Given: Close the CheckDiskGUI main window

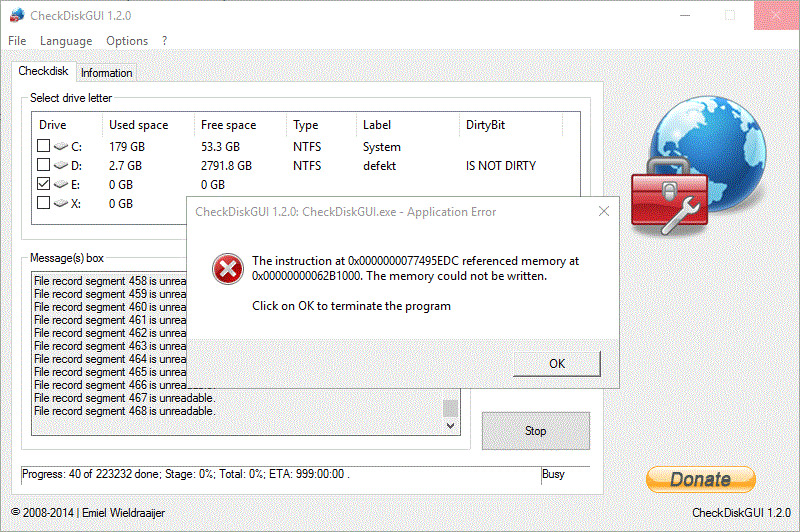Looking at the screenshot, I should coord(776,15).
